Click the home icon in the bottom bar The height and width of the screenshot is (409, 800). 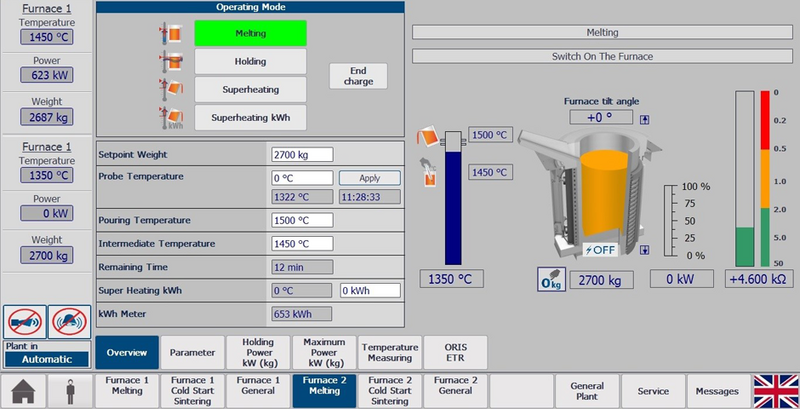[24, 391]
